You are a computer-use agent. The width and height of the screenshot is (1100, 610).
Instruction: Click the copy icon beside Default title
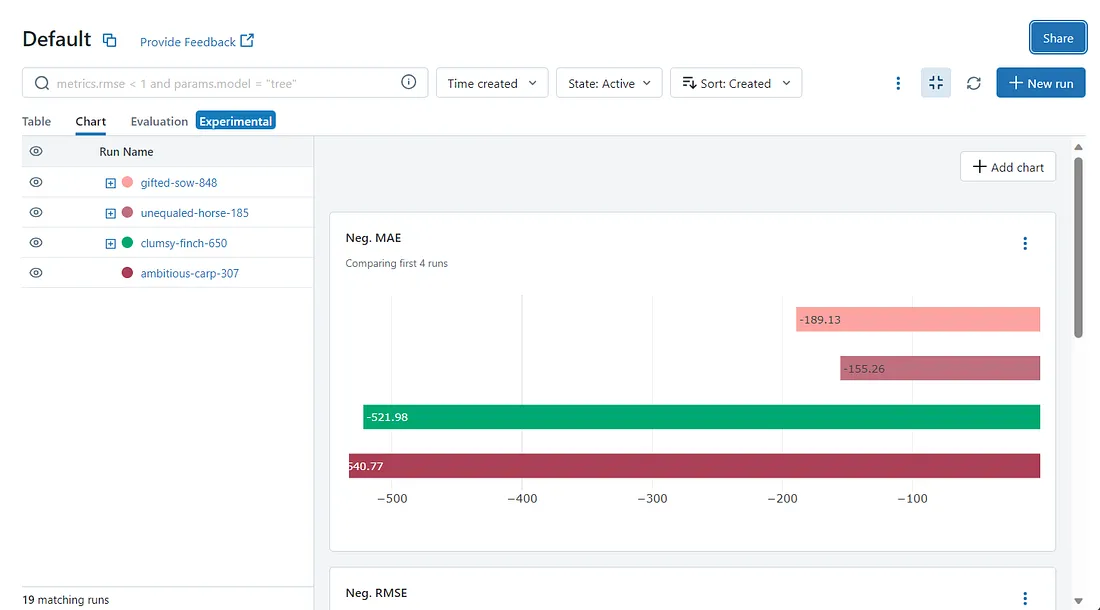pos(110,41)
